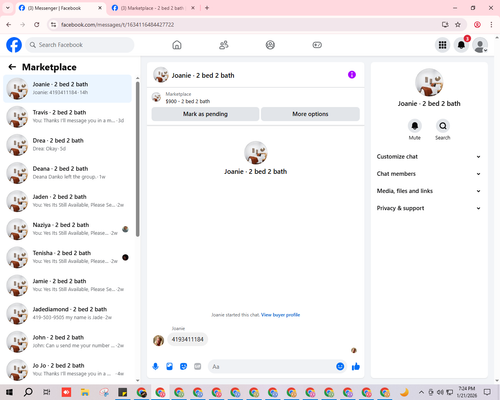This screenshot has width=500, height=400.
Task: Open conversation information purple icon
Action: click(352, 75)
